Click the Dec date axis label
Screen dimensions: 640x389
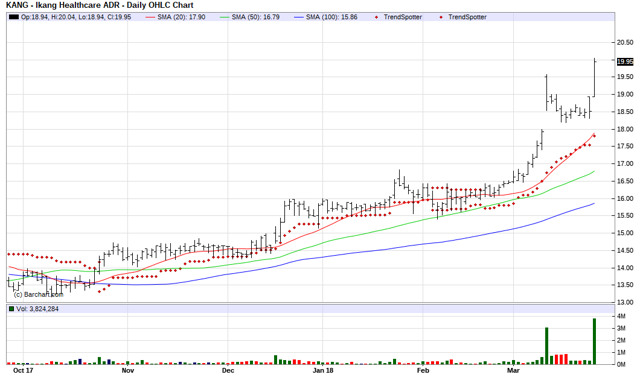[228, 370]
